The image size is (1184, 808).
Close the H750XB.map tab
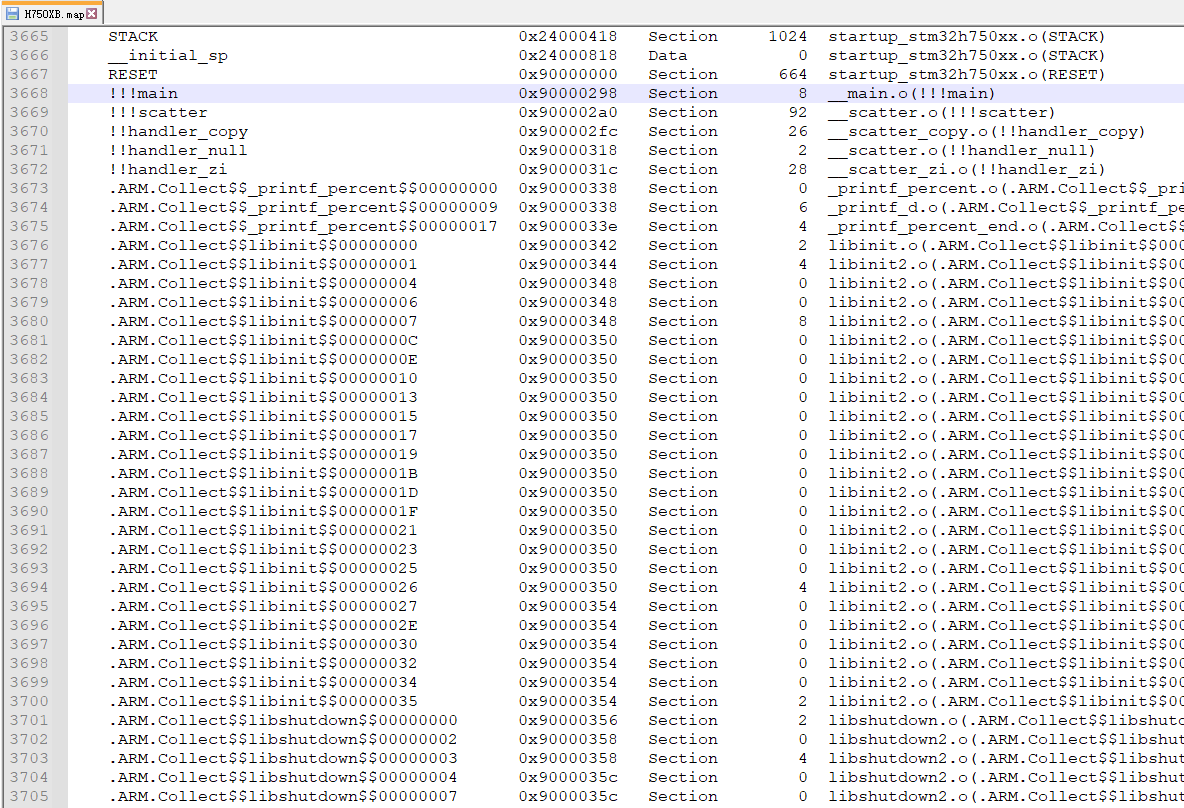(x=92, y=14)
